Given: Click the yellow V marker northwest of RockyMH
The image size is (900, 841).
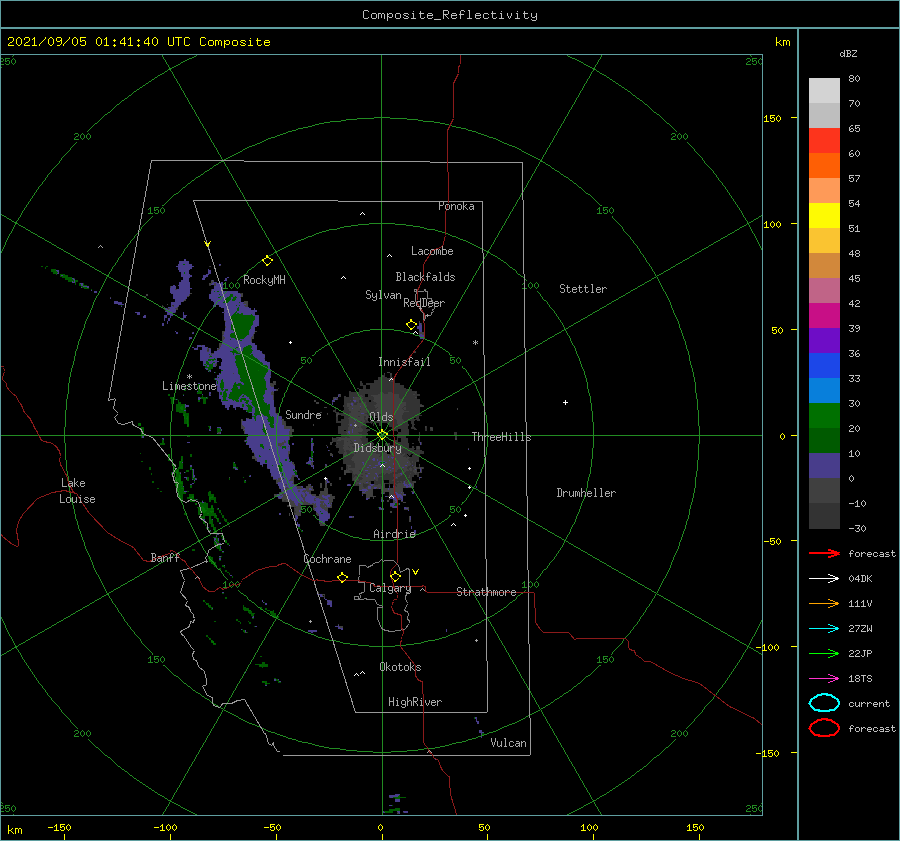Looking at the screenshot, I should click(208, 244).
